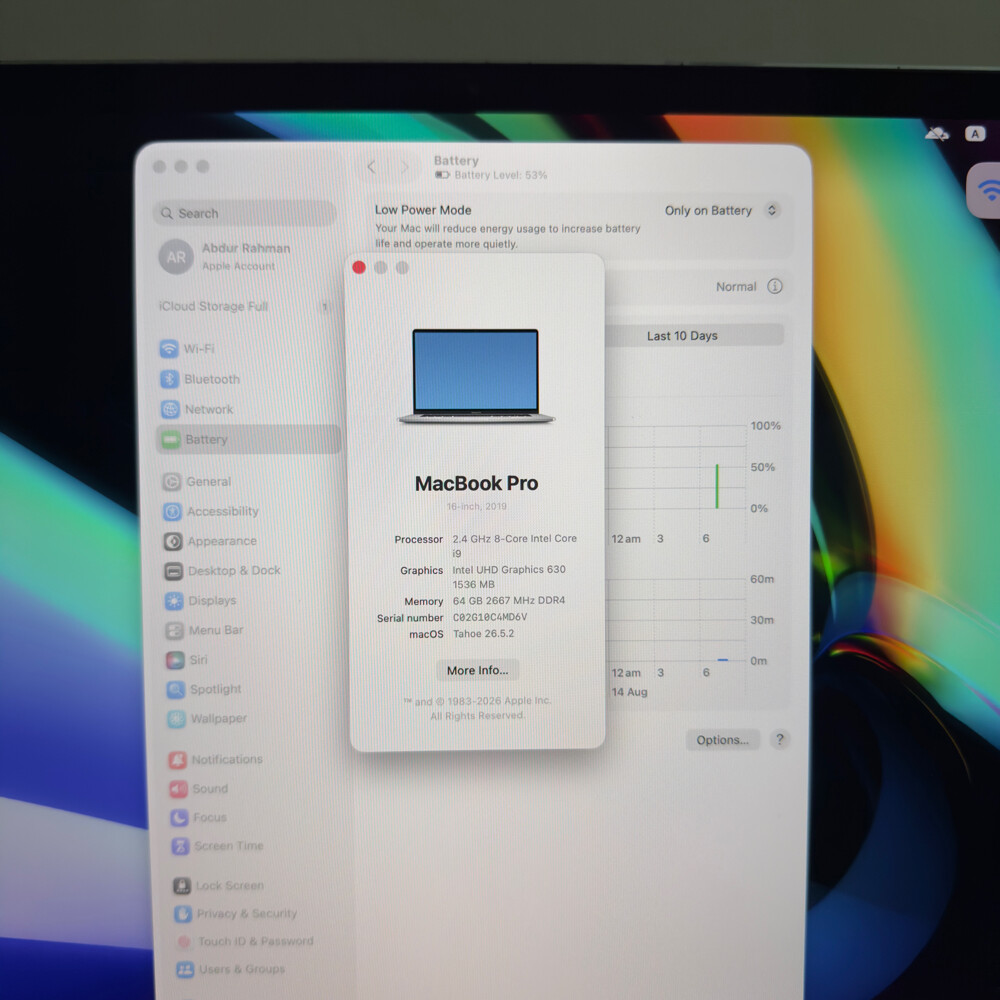
Task: Switch to Last 10 Days tab
Action: point(682,335)
